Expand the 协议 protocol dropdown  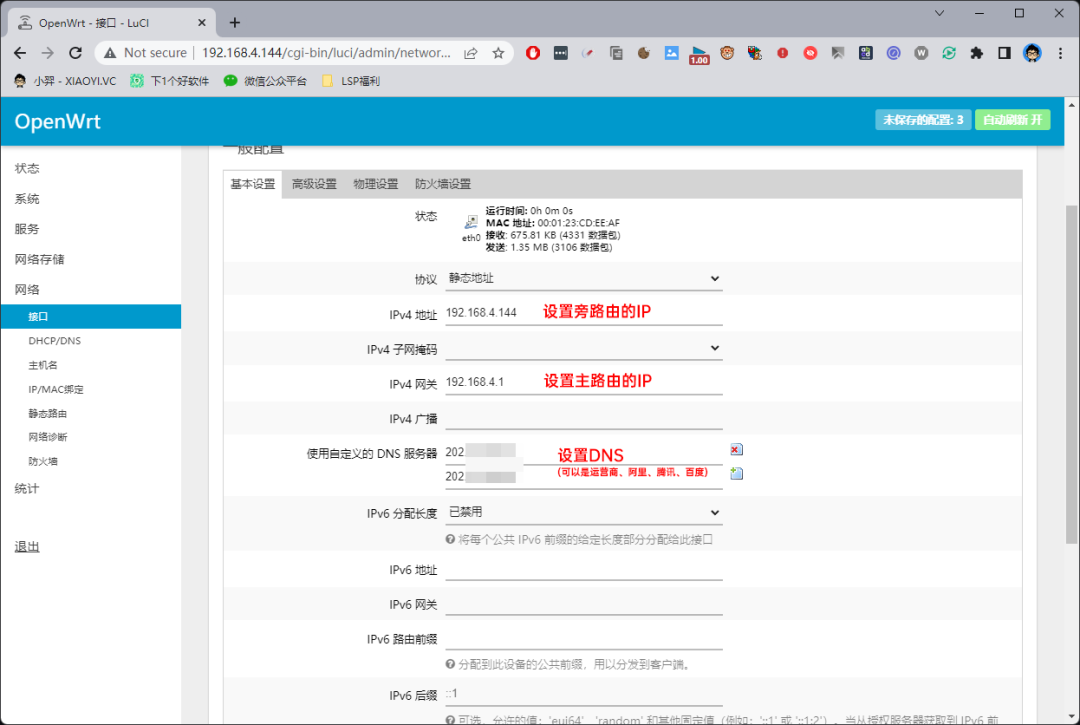pyautogui.click(x=583, y=278)
